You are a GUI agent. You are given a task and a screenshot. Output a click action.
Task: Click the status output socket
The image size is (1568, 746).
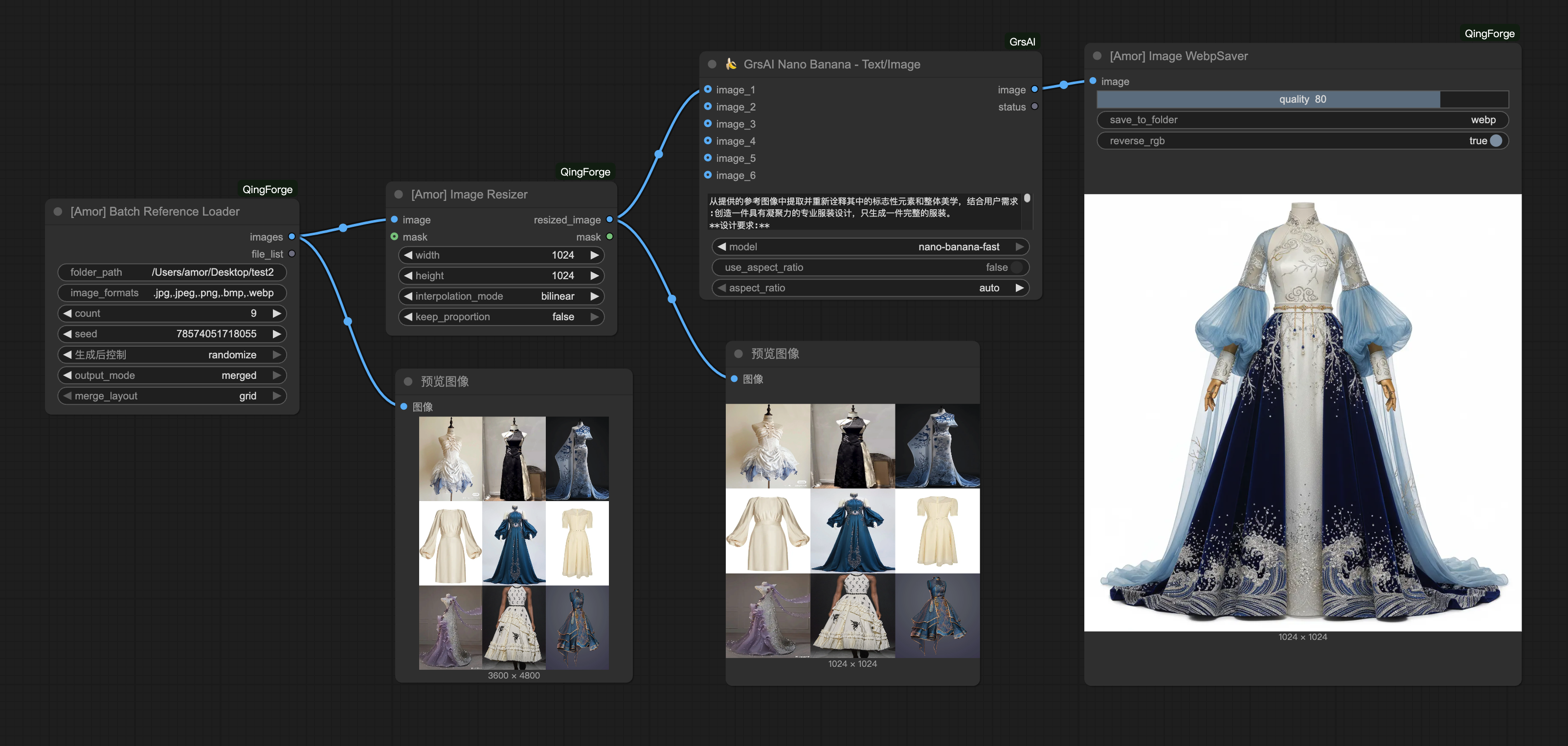[1034, 107]
